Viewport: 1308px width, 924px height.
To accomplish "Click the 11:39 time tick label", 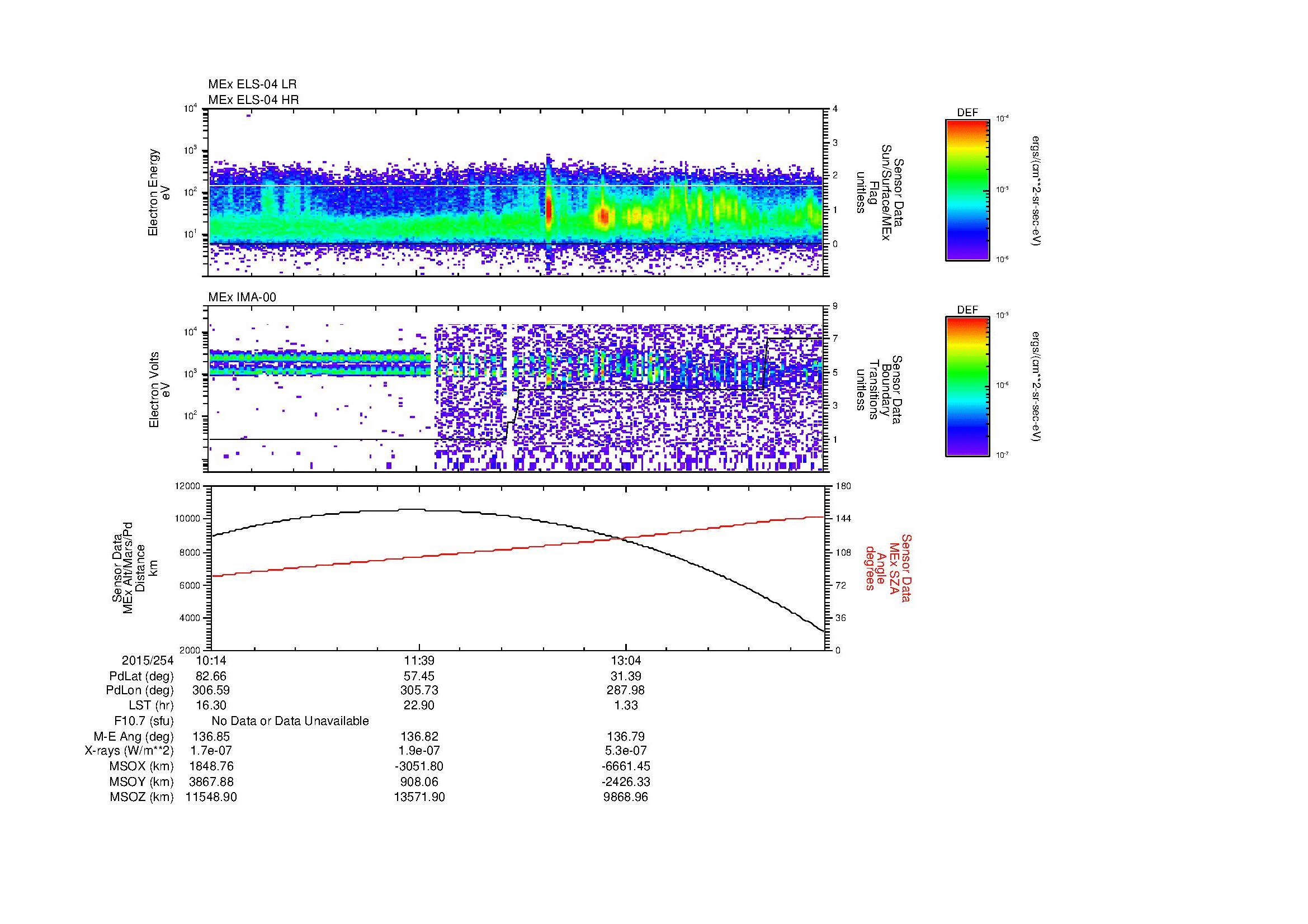I will point(419,660).
